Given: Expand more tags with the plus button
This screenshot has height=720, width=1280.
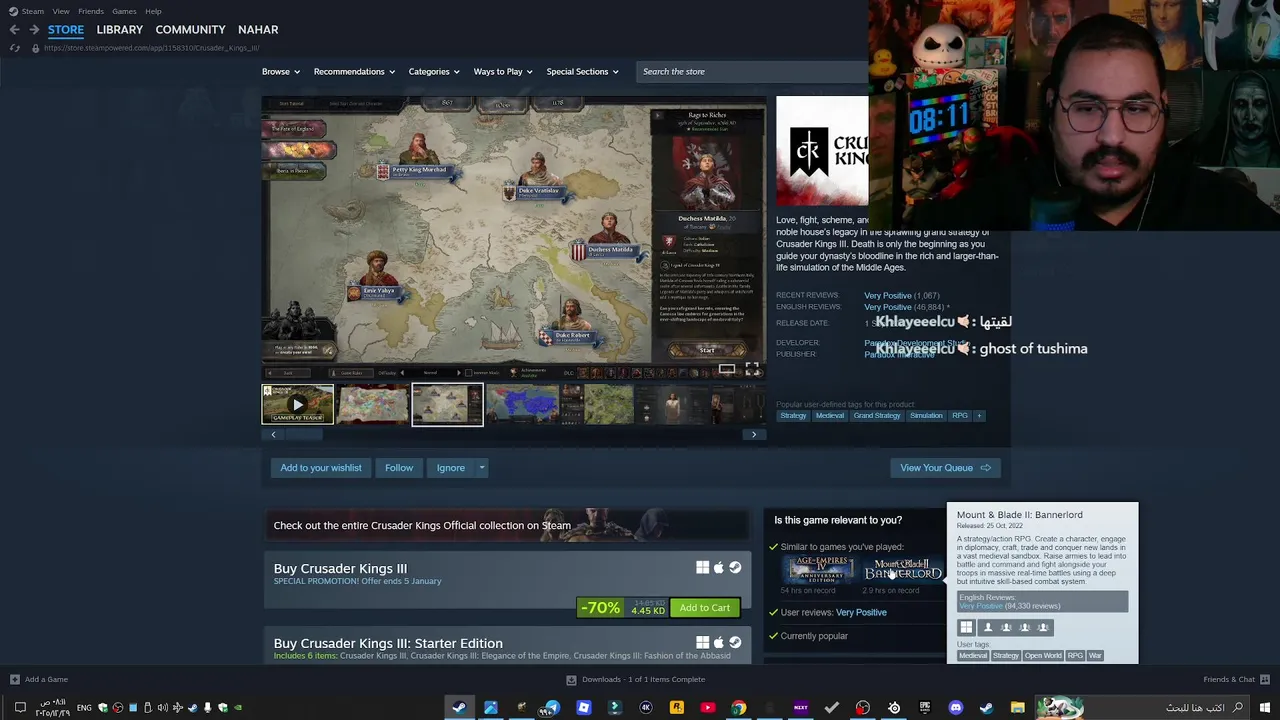Looking at the screenshot, I should click(979, 415).
